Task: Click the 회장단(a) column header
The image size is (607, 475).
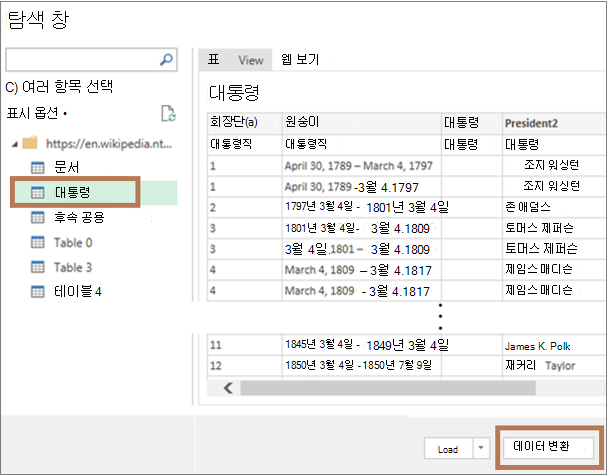Action: [245, 123]
